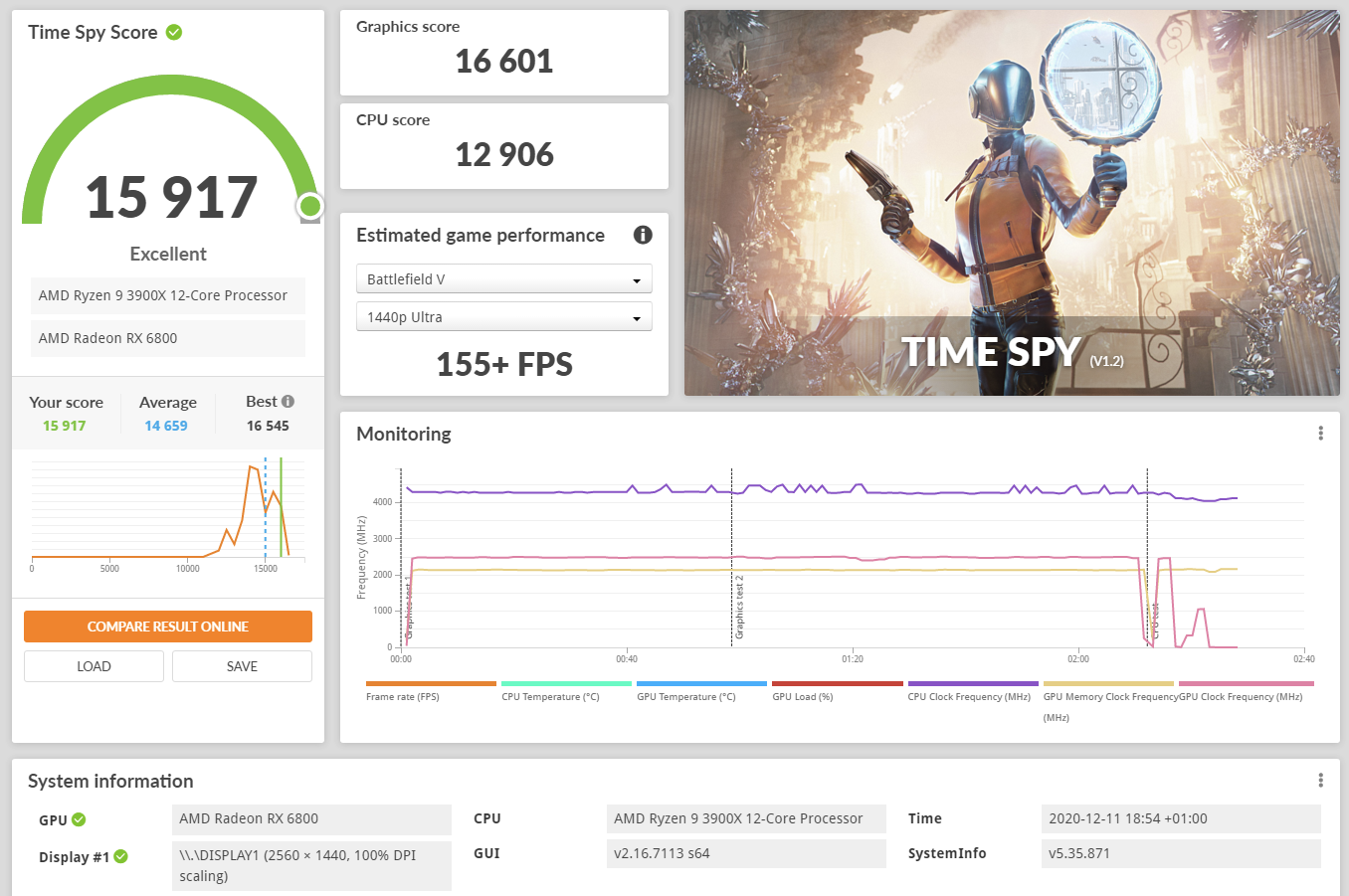Click the GUI version v2.16.7113 s64
Viewport: 1349px width, 896px height.
pyautogui.click(x=746, y=853)
